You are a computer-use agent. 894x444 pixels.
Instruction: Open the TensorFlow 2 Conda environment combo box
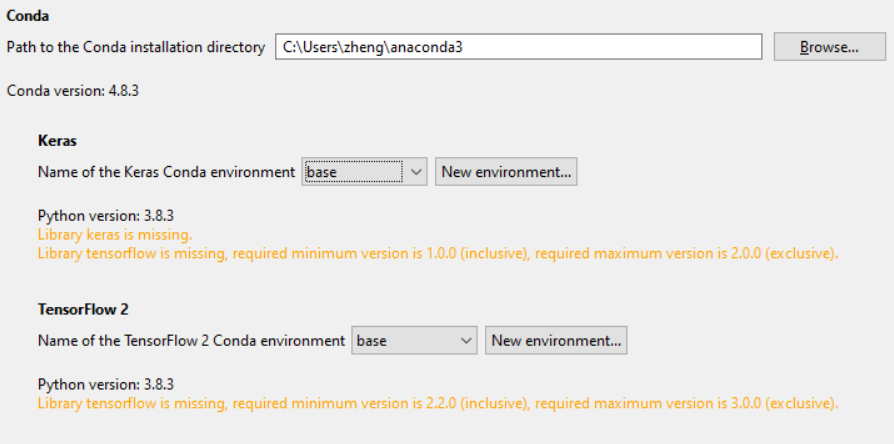[x=404, y=341]
